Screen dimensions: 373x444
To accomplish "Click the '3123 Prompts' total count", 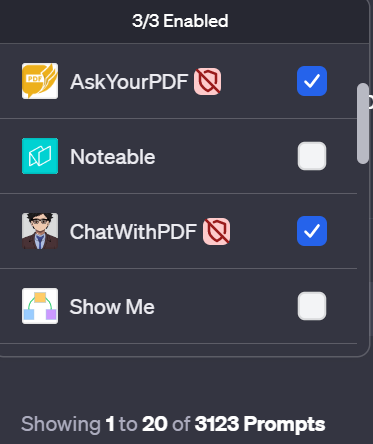I will click(260, 424).
